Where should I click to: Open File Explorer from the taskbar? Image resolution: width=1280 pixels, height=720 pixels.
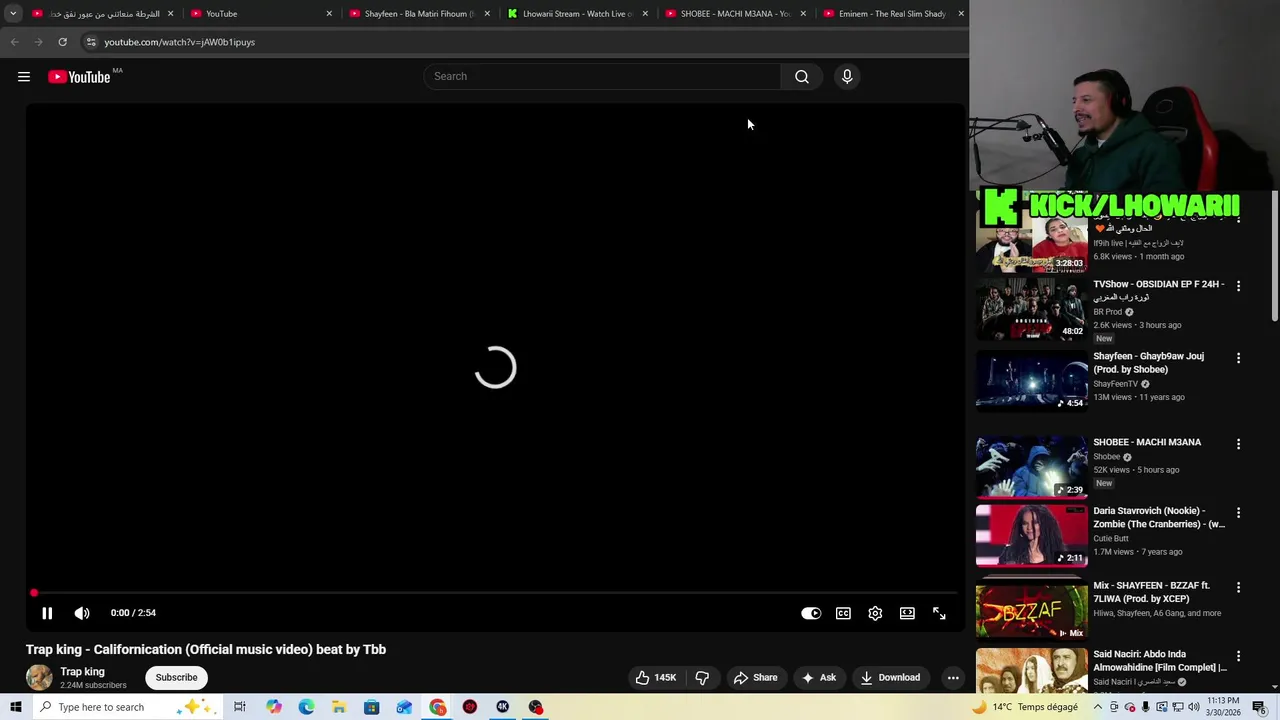(x=339, y=707)
